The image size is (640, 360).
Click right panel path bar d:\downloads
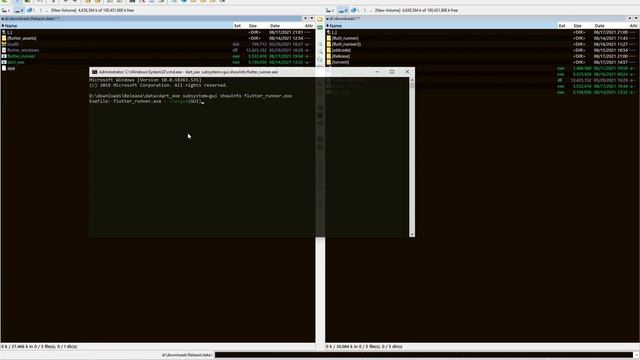[476, 18]
